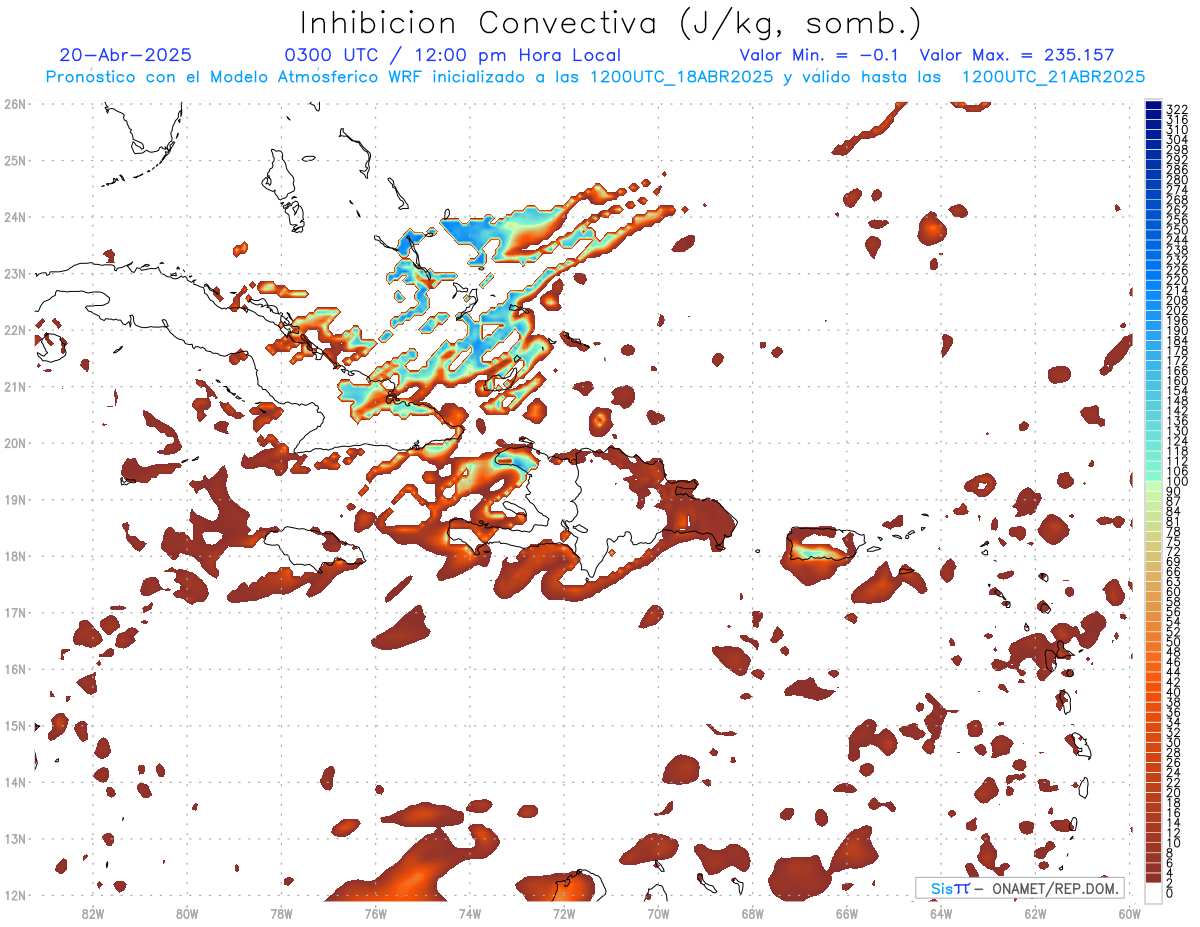This screenshot has width=1200, height=927.
Task: Click the time '0300 UTC / 12:00 pm Hora Local'
Action: [453, 56]
